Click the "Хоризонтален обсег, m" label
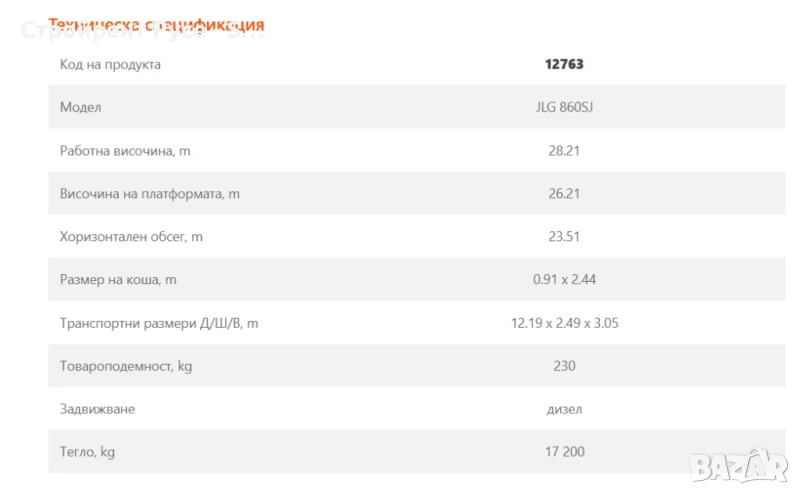 click(x=131, y=237)
